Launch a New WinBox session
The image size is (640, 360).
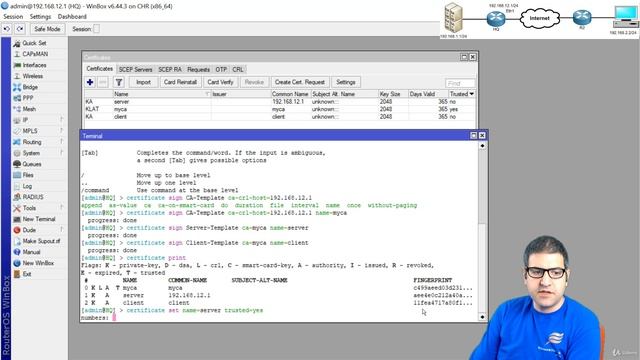(38, 263)
